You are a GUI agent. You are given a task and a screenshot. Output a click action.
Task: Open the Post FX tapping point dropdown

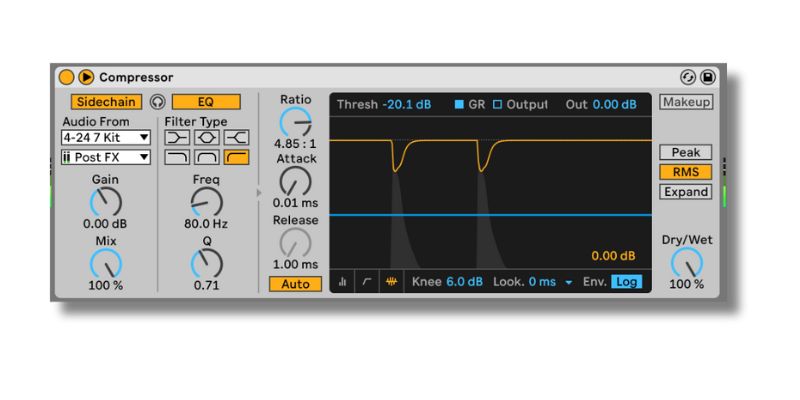click(x=106, y=157)
